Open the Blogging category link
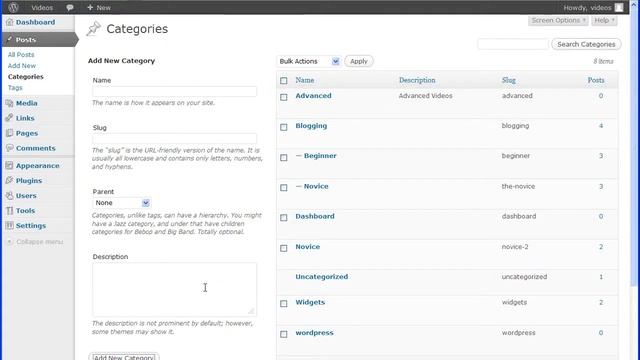Image resolution: width=640 pixels, height=360 pixels. 311,126
